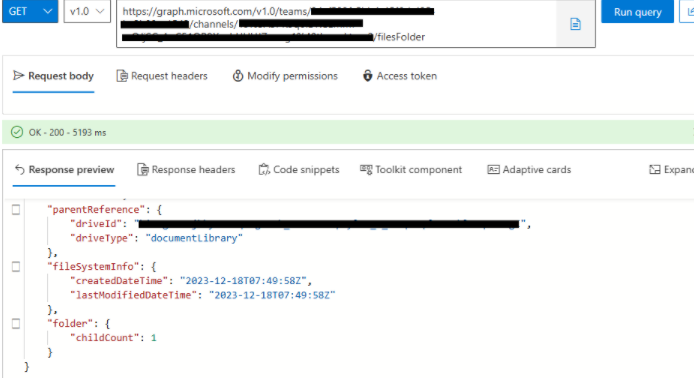Viewport: 694px width, 378px height.
Task: Open the Code snippets tab
Action: point(299,170)
